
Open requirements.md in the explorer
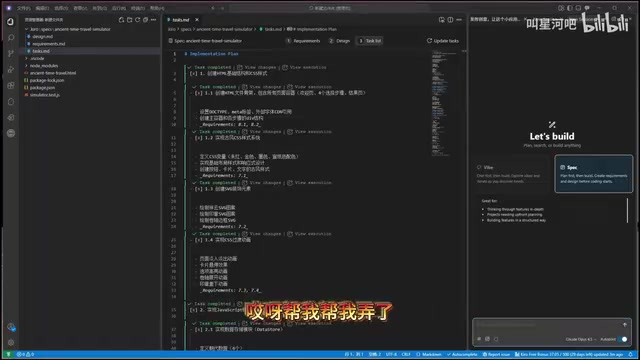coord(49,44)
